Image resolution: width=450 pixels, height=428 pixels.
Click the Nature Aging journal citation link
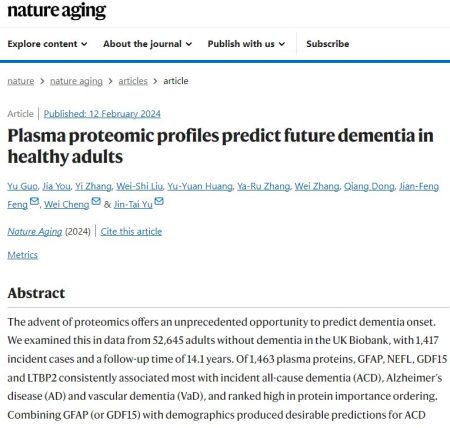pos(35,231)
